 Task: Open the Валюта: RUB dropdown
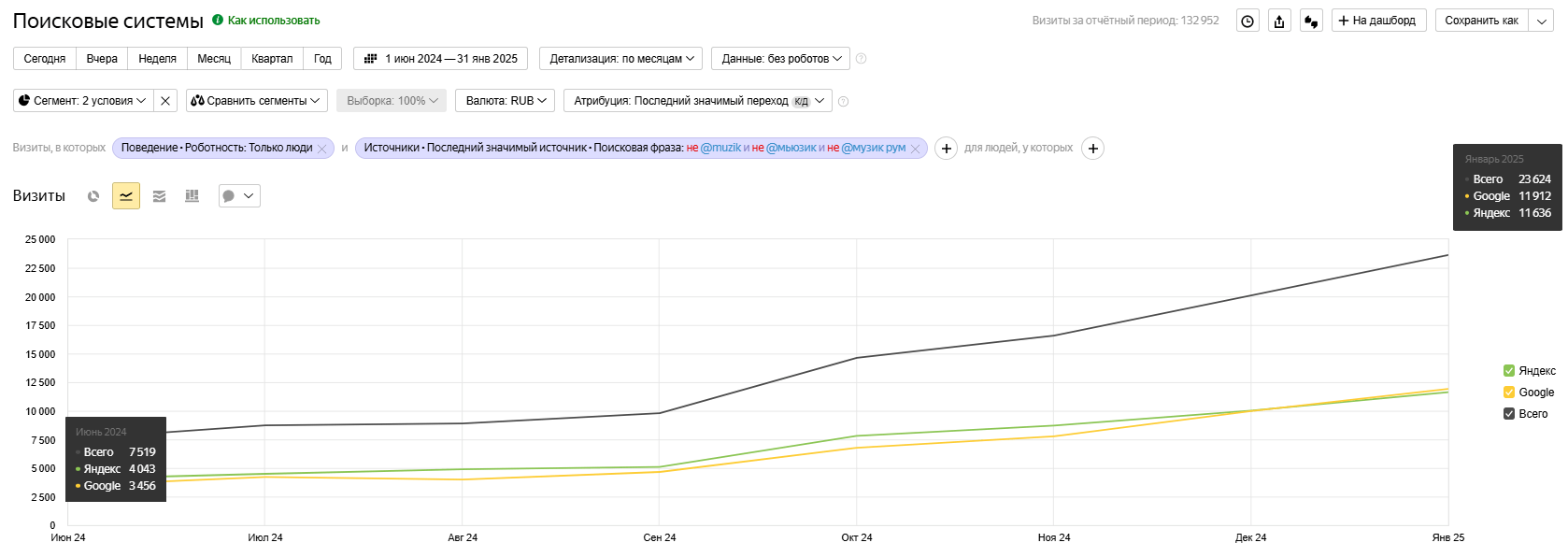click(x=506, y=101)
